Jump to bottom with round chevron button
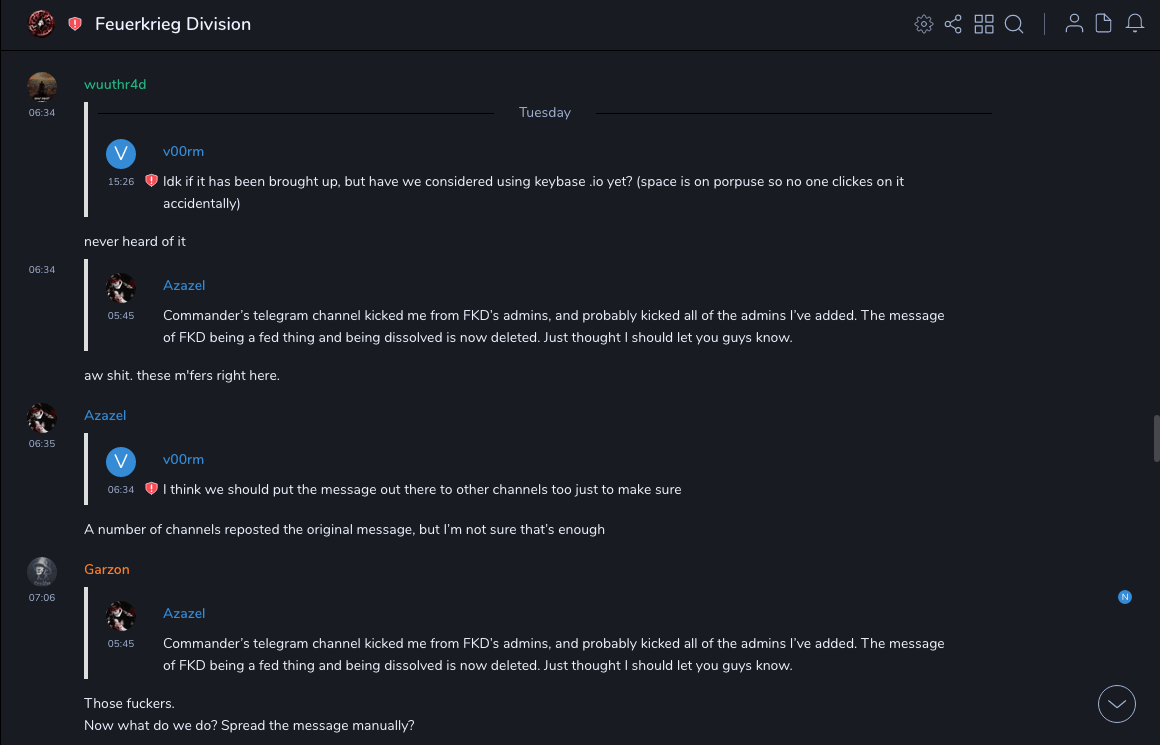The image size is (1160, 745). [x=1117, y=704]
